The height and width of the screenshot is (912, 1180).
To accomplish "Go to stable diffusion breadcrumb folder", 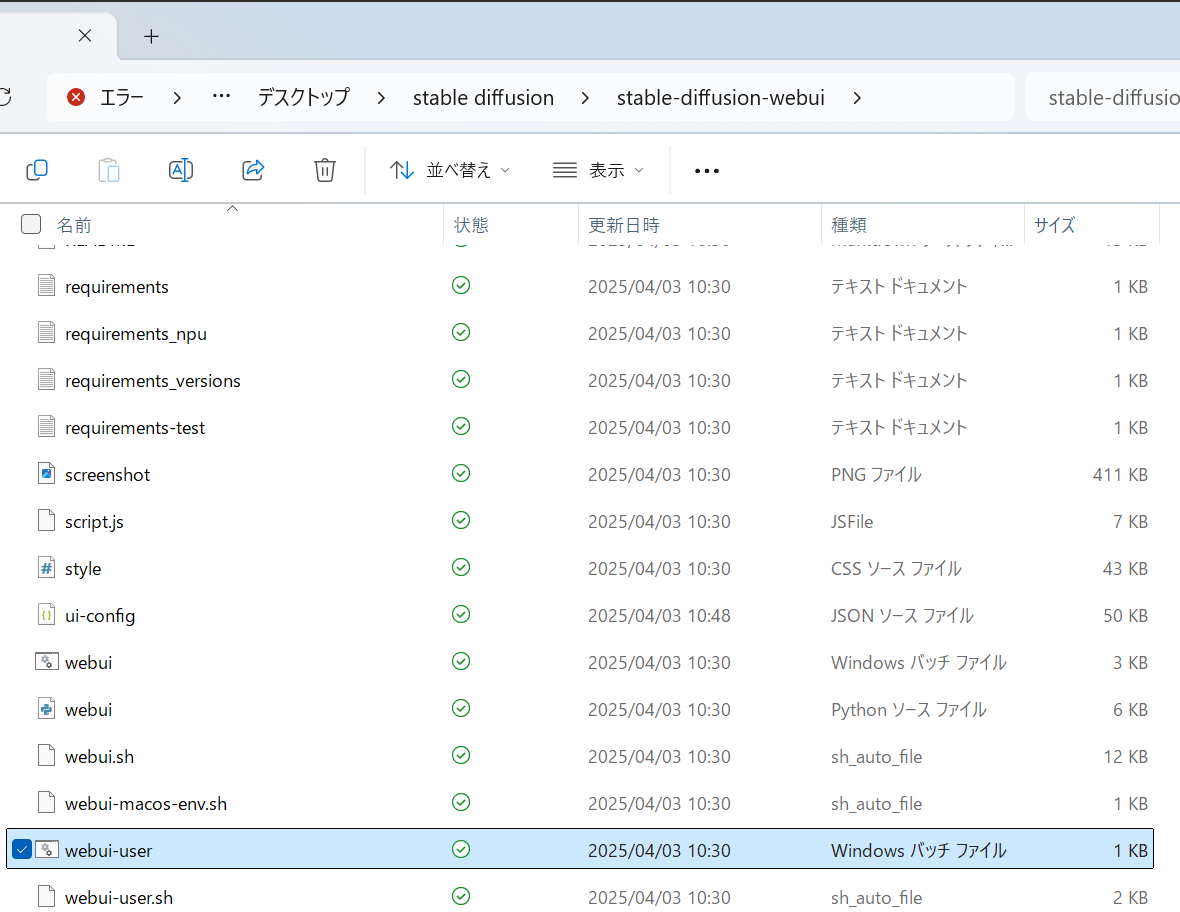I will point(483,98).
